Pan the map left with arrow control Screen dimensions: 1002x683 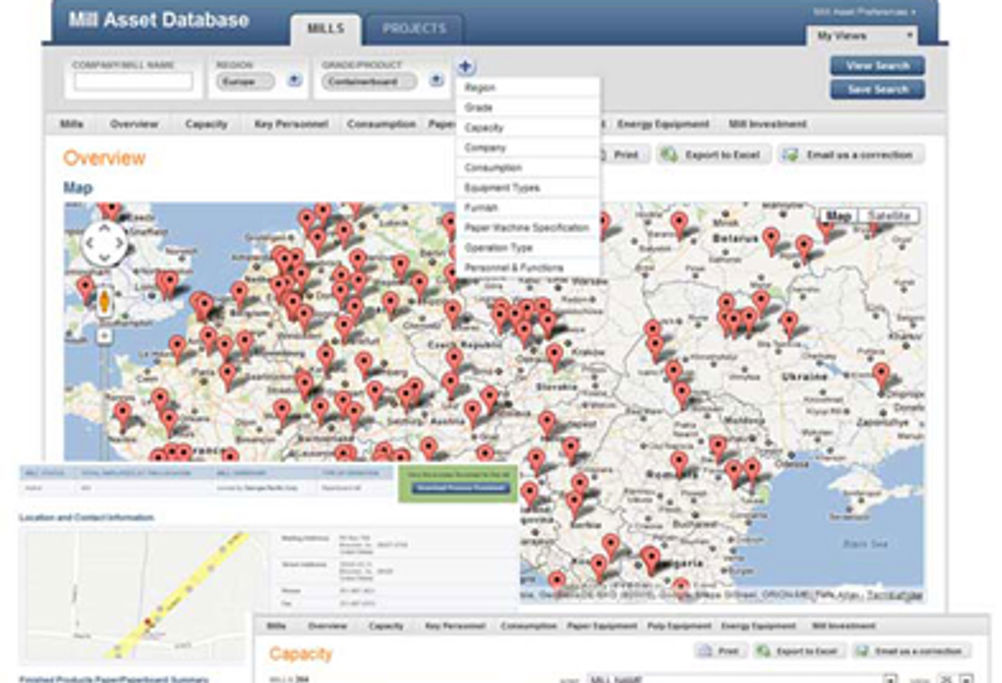coord(91,244)
